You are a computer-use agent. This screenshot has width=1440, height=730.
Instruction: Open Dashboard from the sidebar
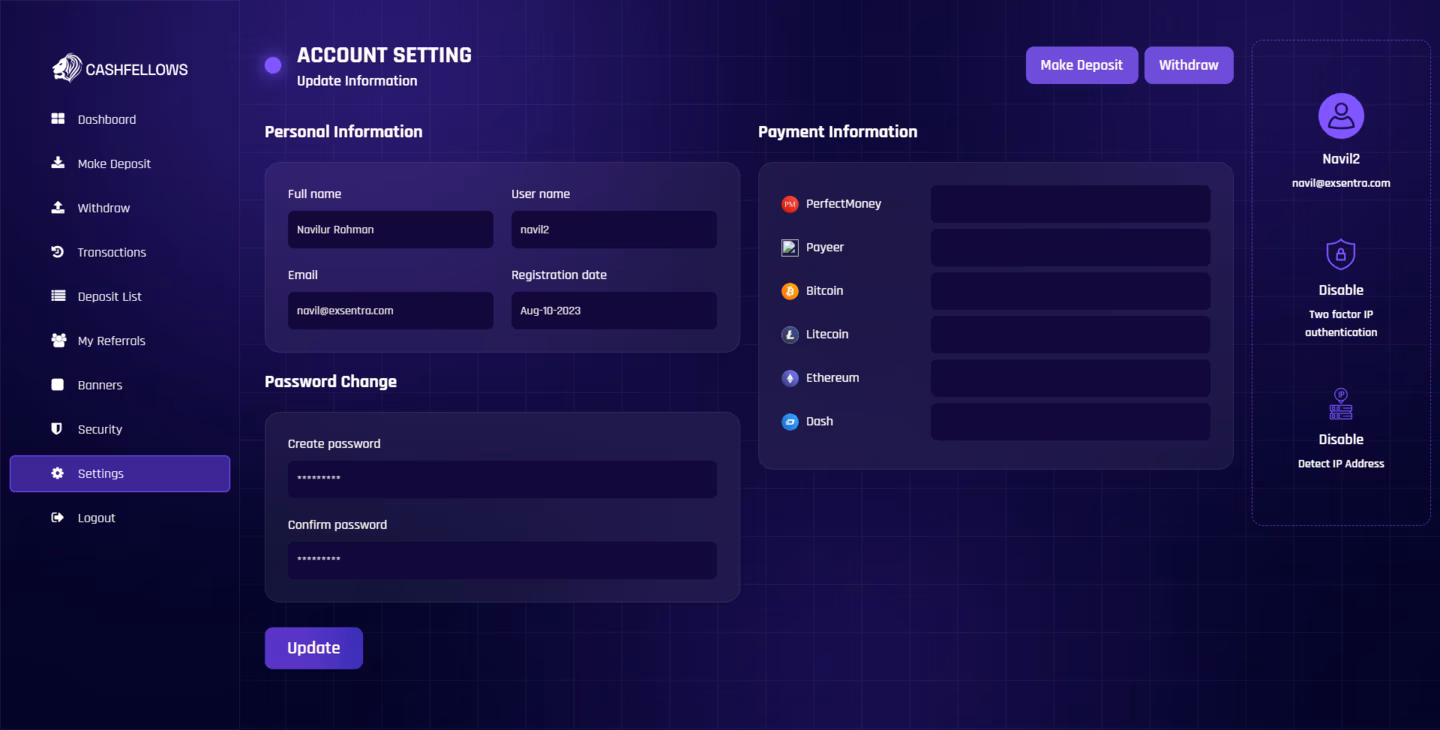click(x=106, y=120)
